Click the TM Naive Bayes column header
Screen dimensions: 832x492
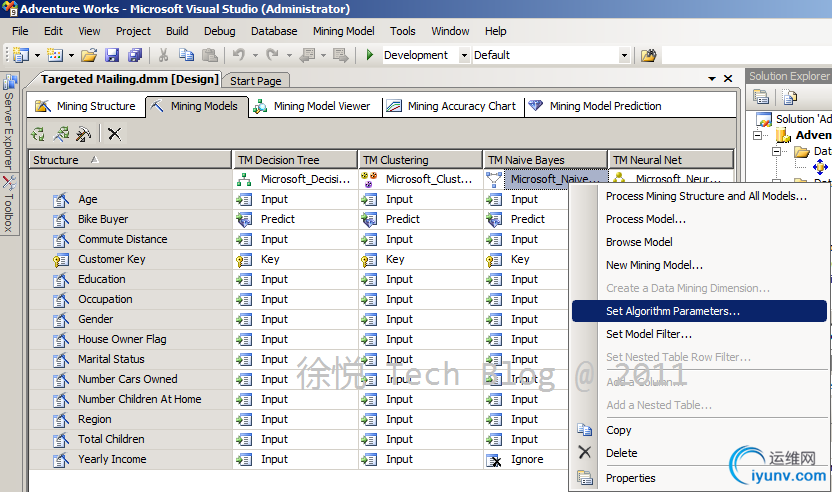tap(545, 160)
